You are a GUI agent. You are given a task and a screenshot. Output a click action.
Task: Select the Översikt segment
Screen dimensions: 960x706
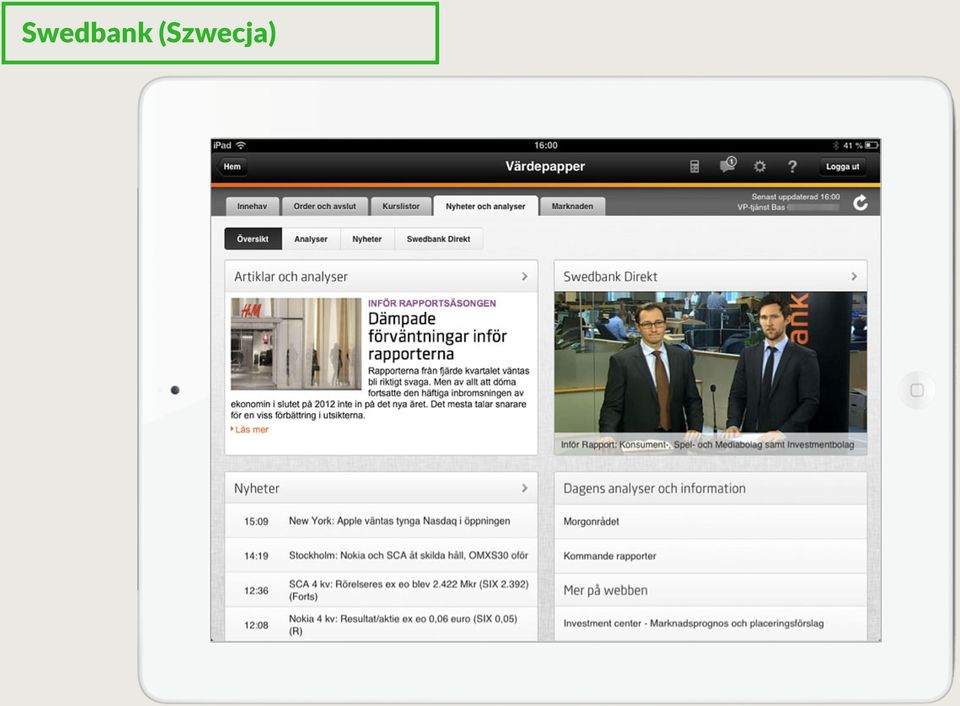(253, 239)
